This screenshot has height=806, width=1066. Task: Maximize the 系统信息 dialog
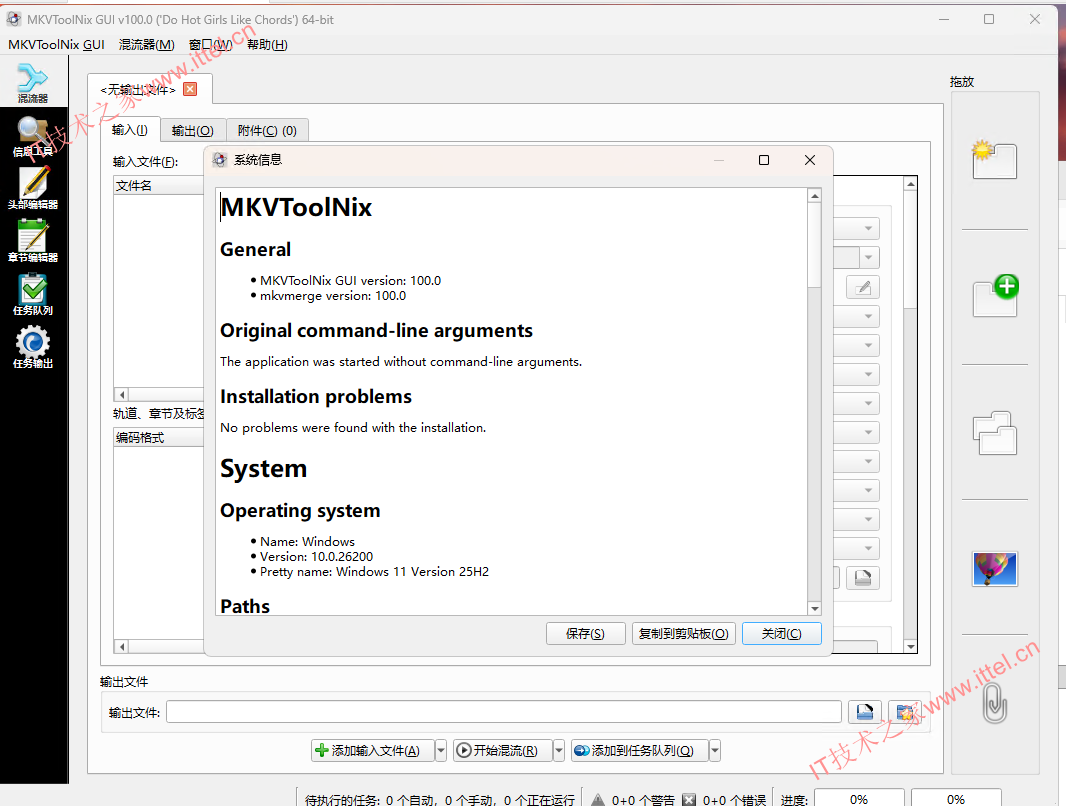pyautogui.click(x=764, y=160)
